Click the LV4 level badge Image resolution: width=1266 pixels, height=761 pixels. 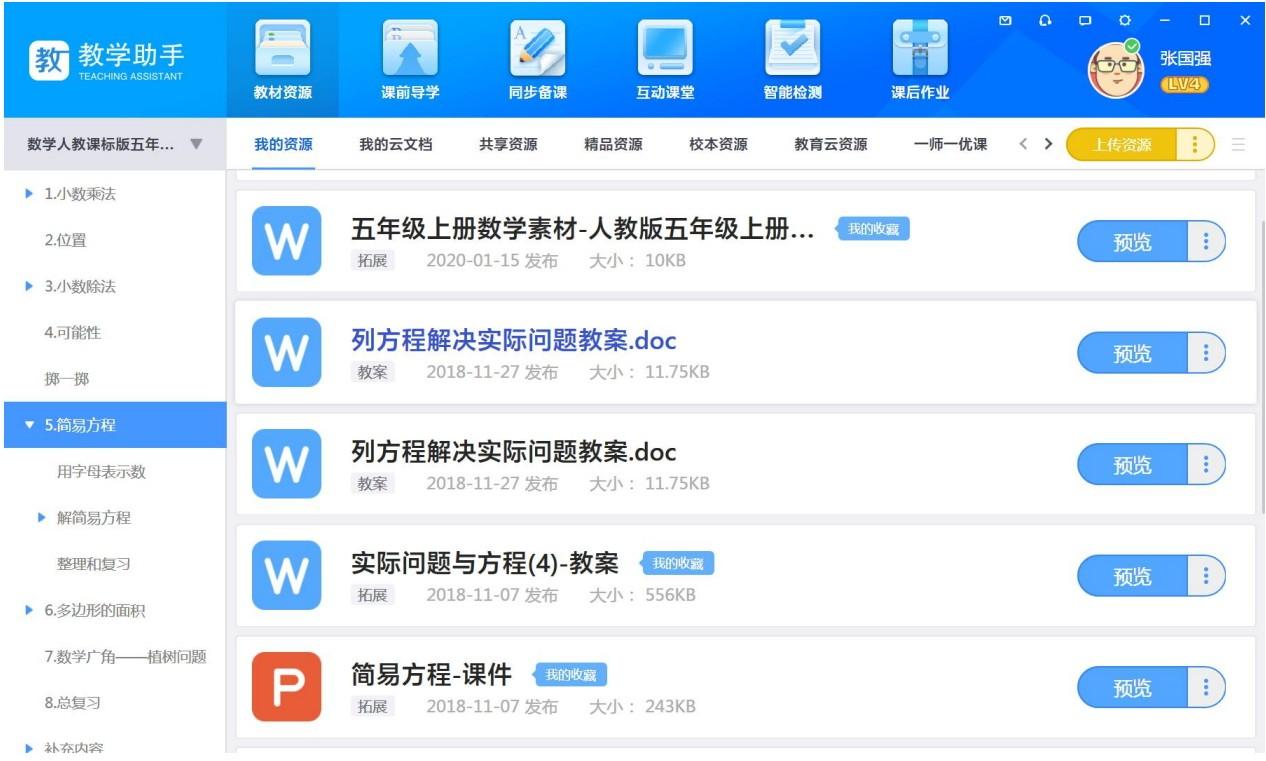tap(1184, 85)
